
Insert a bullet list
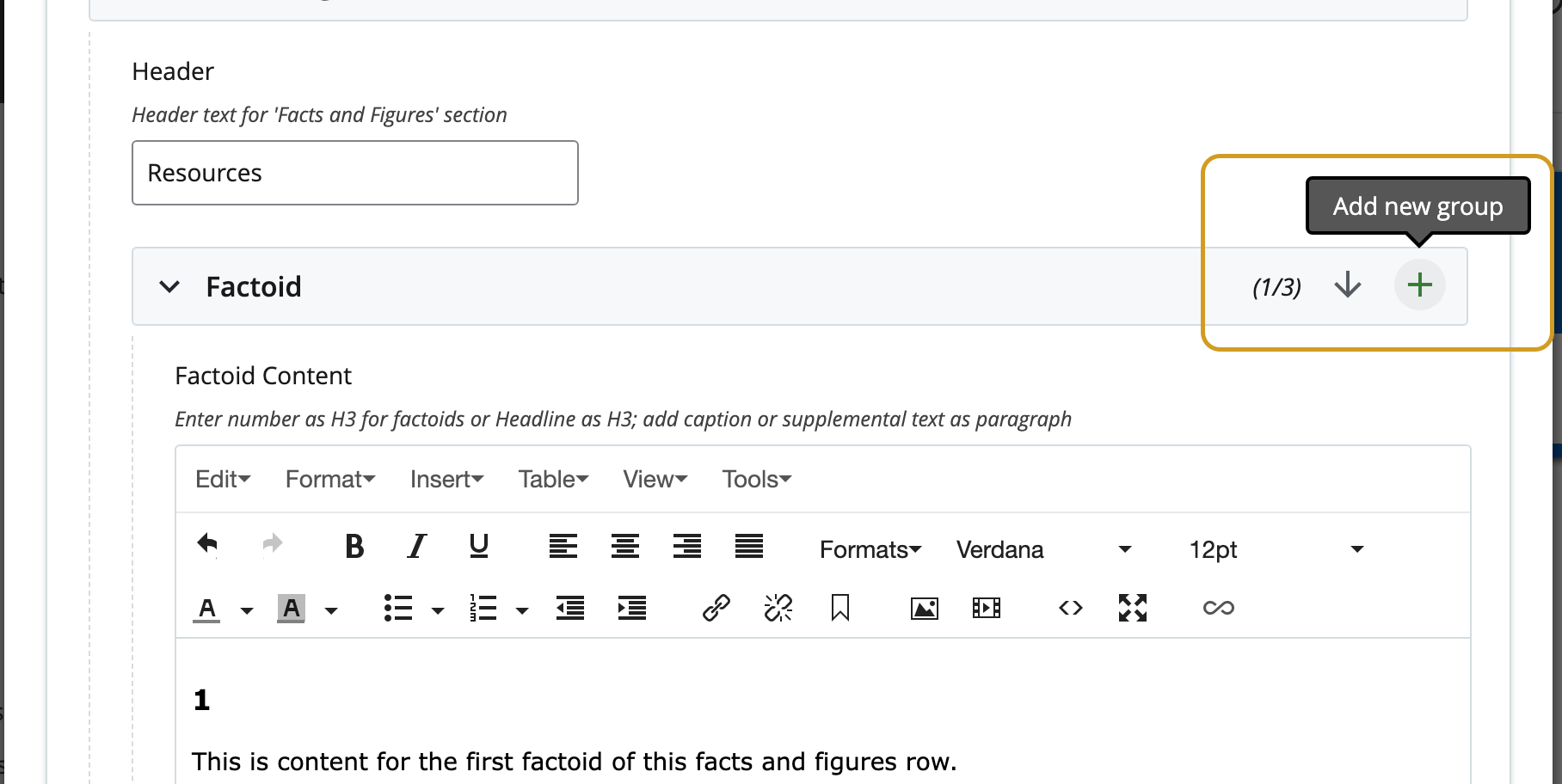[398, 608]
